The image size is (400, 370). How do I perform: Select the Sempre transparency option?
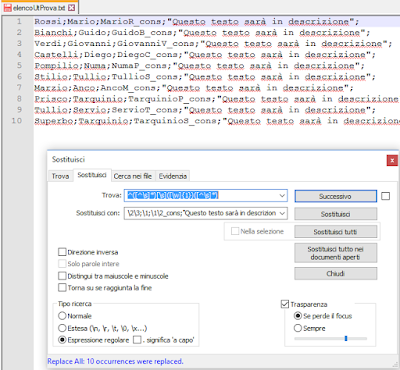pyautogui.click(x=298, y=328)
